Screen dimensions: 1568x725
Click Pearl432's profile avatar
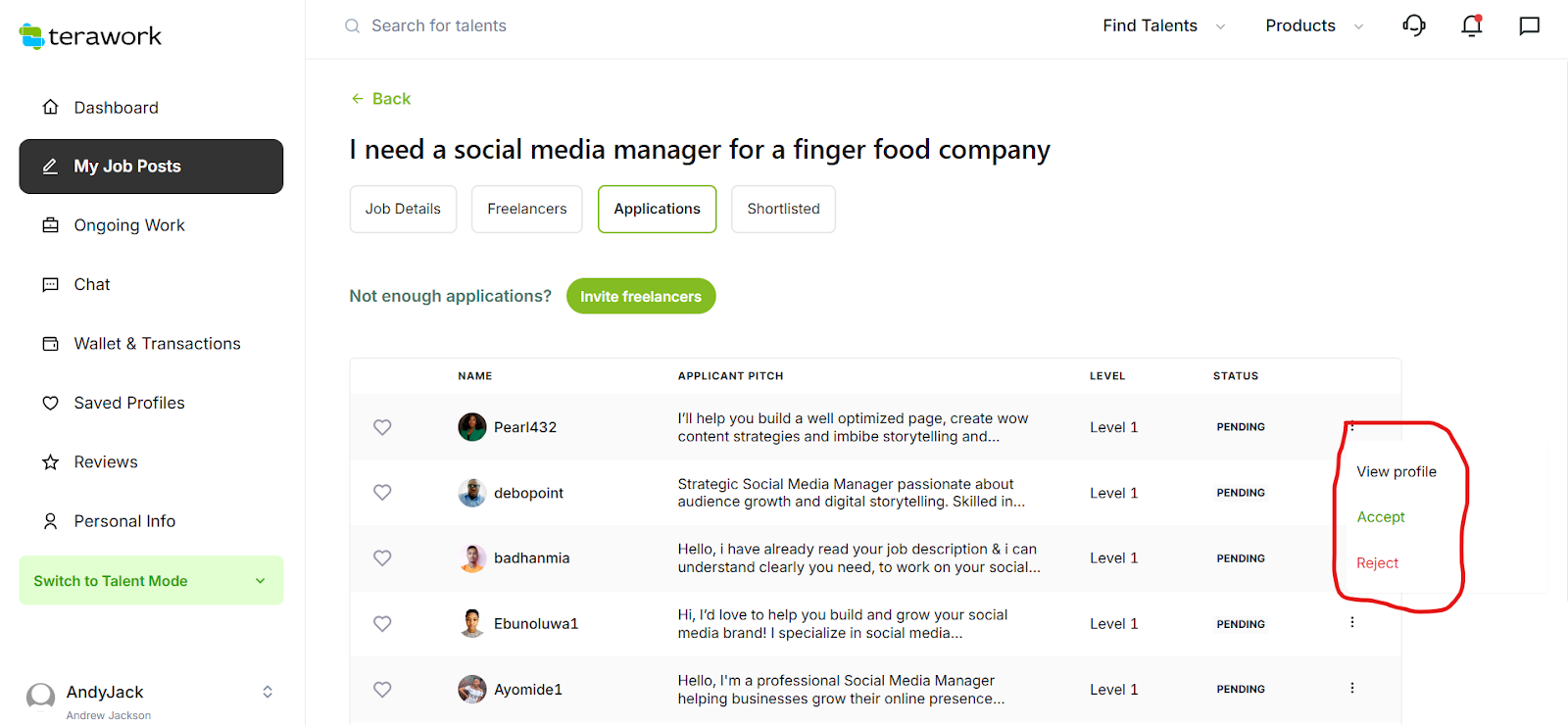point(472,427)
